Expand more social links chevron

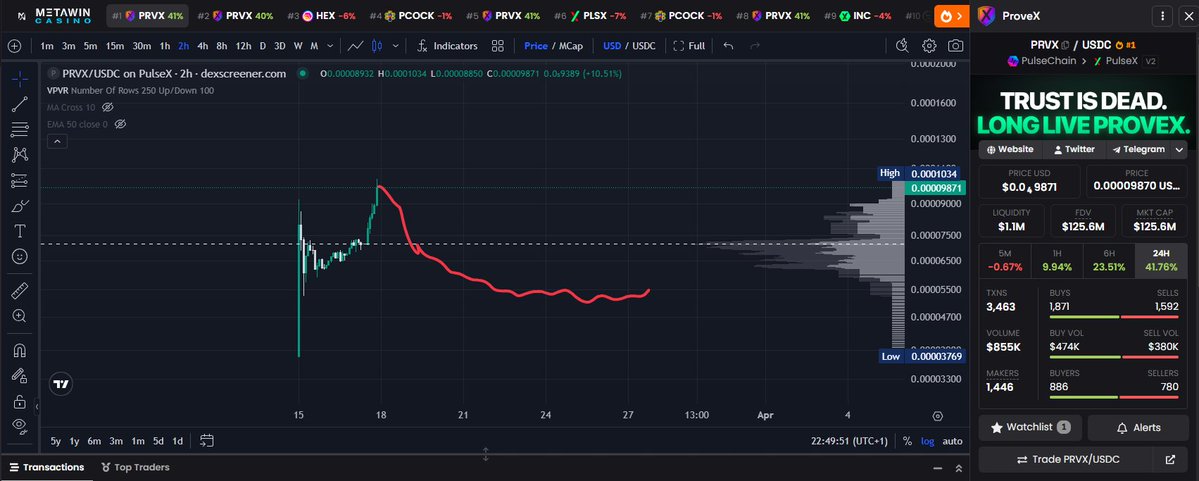pyautogui.click(x=1180, y=150)
